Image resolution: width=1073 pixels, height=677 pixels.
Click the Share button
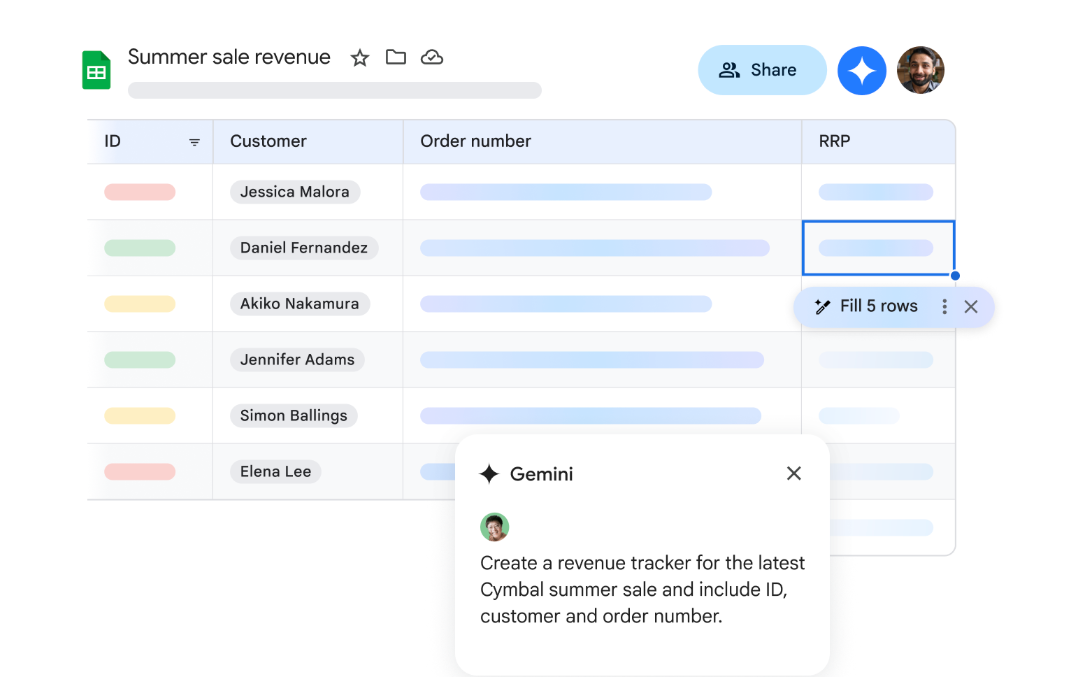tap(762, 70)
